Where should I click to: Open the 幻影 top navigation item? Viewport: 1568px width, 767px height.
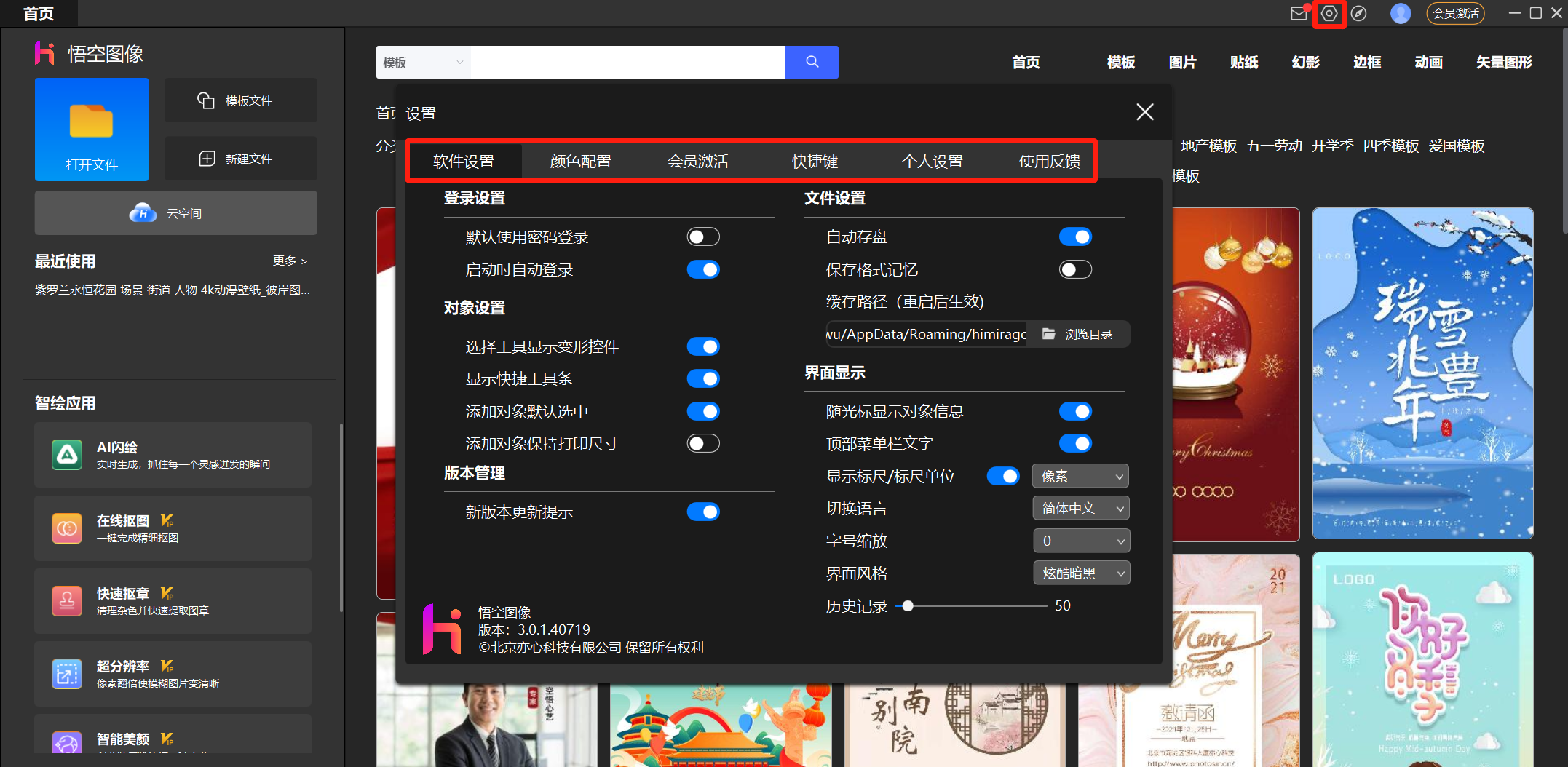(1306, 63)
